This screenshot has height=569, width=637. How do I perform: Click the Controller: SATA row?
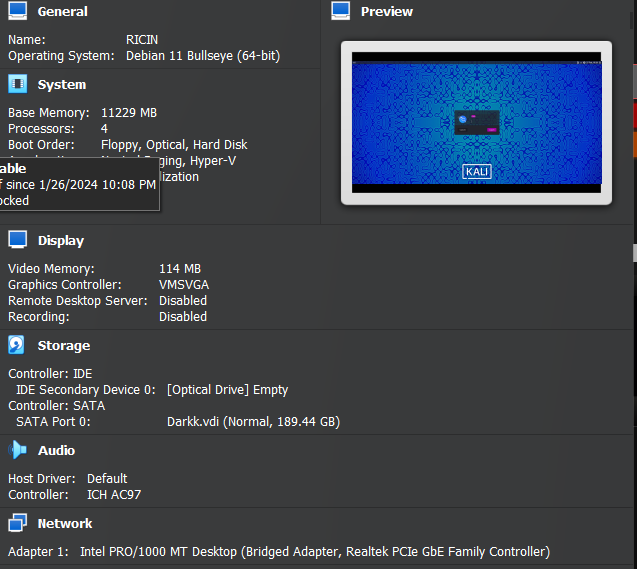click(x=57, y=406)
